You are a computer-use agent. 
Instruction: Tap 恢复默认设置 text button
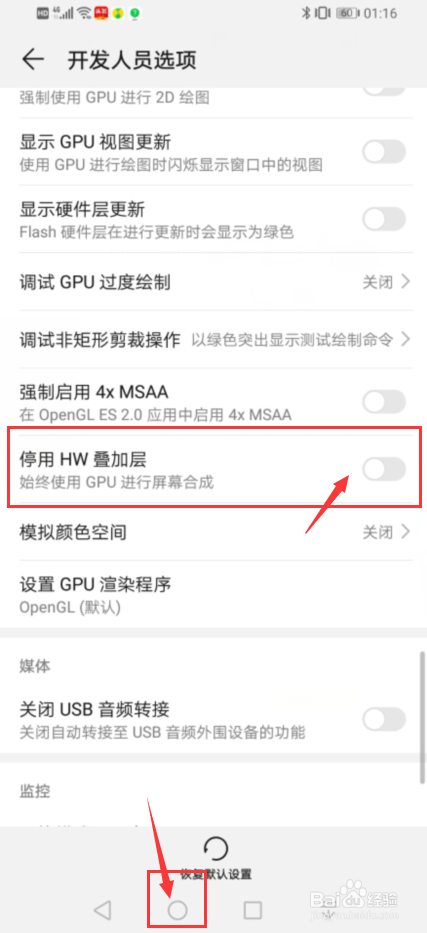(216, 874)
